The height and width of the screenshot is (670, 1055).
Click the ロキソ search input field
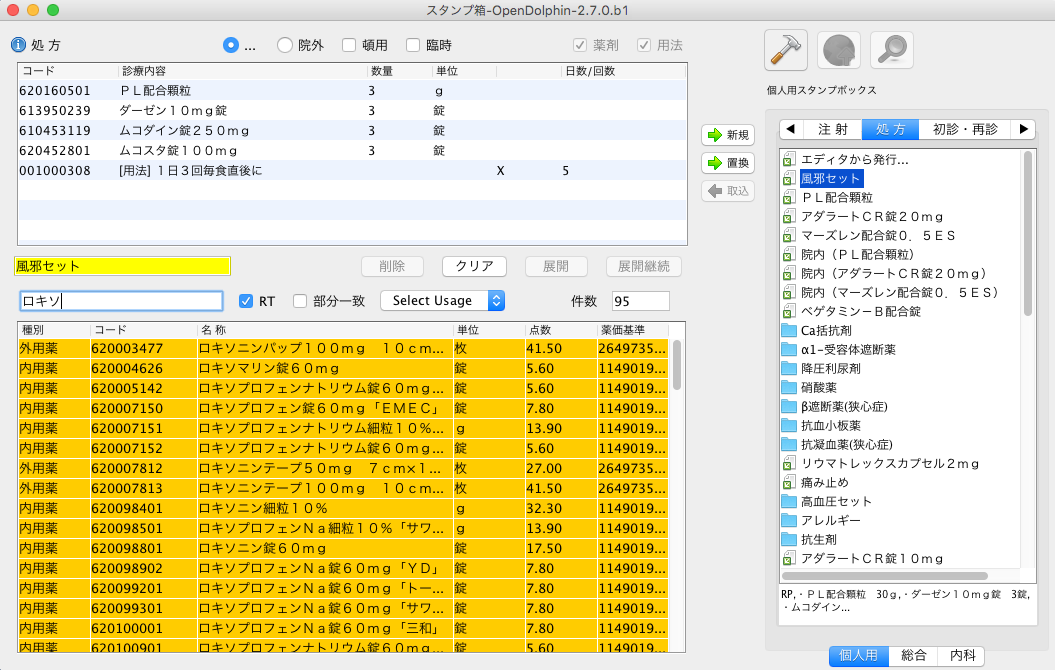tap(121, 301)
